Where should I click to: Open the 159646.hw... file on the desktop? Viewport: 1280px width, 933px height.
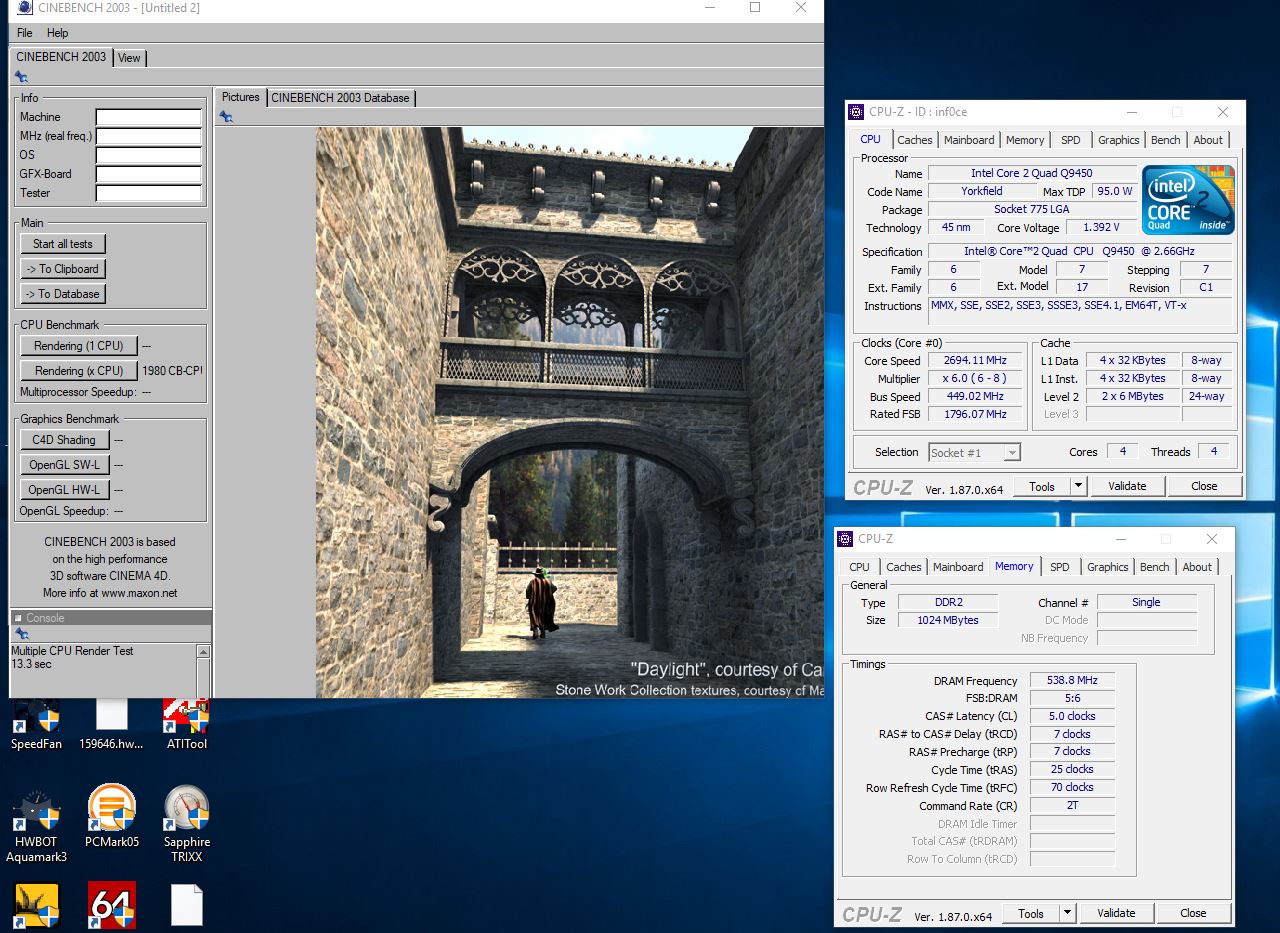(111, 724)
